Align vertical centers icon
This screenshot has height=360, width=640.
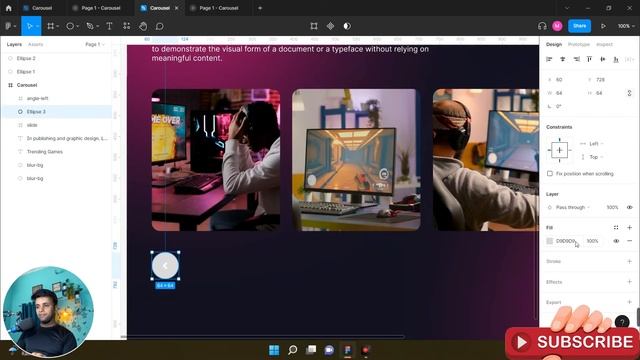pos(602,59)
